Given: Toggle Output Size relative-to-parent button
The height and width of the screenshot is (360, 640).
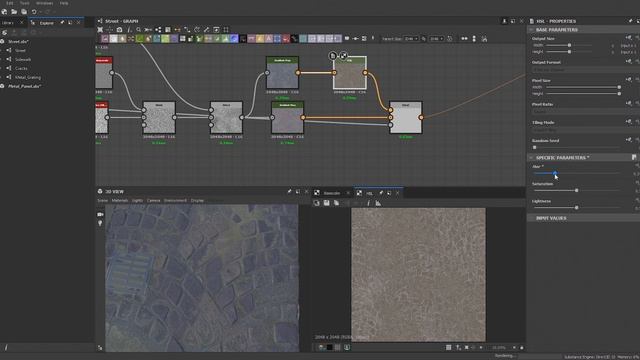Looking at the screenshot, I should (x=628, y=38).
